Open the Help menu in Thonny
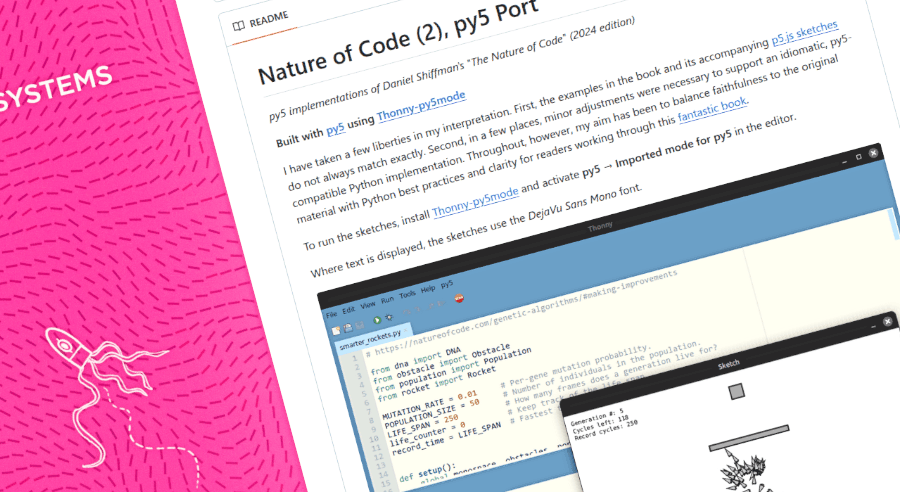The image size is (900, 492). click(428, 289)
